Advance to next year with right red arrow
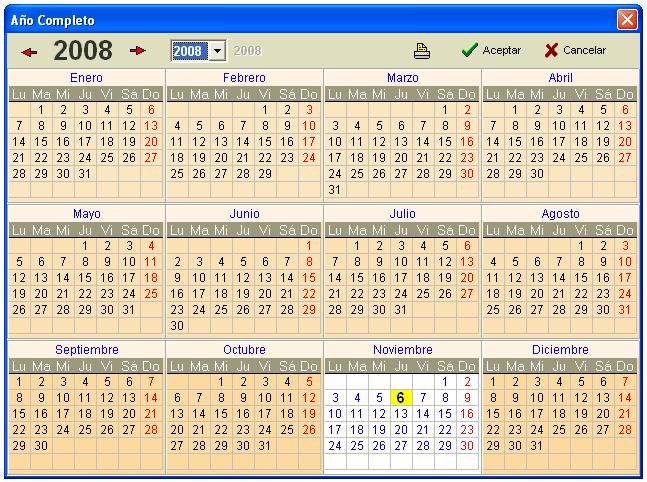The width and height of the screenshot is (647, 482). click(137, 50)
